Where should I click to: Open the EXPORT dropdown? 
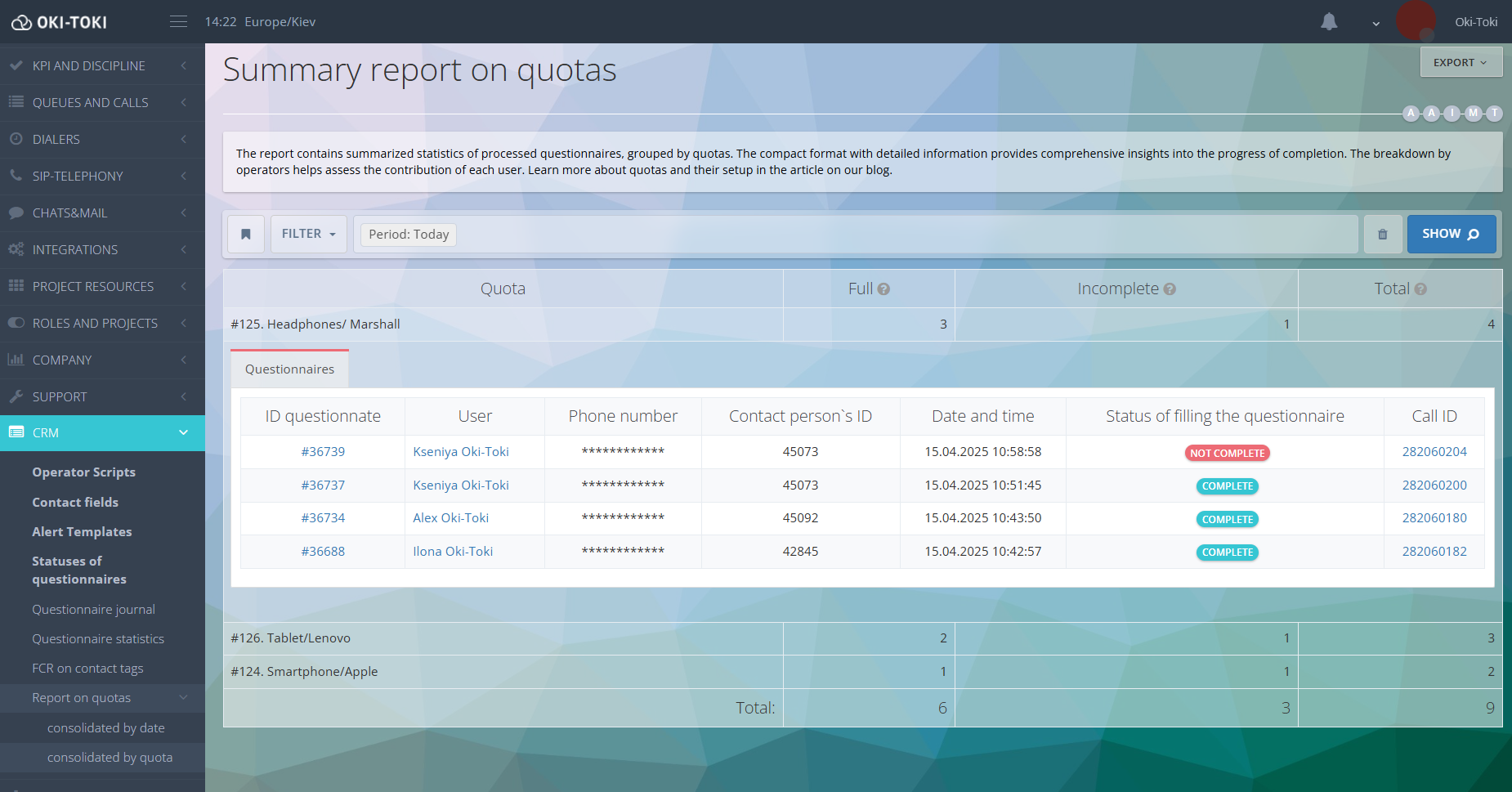1461,63
